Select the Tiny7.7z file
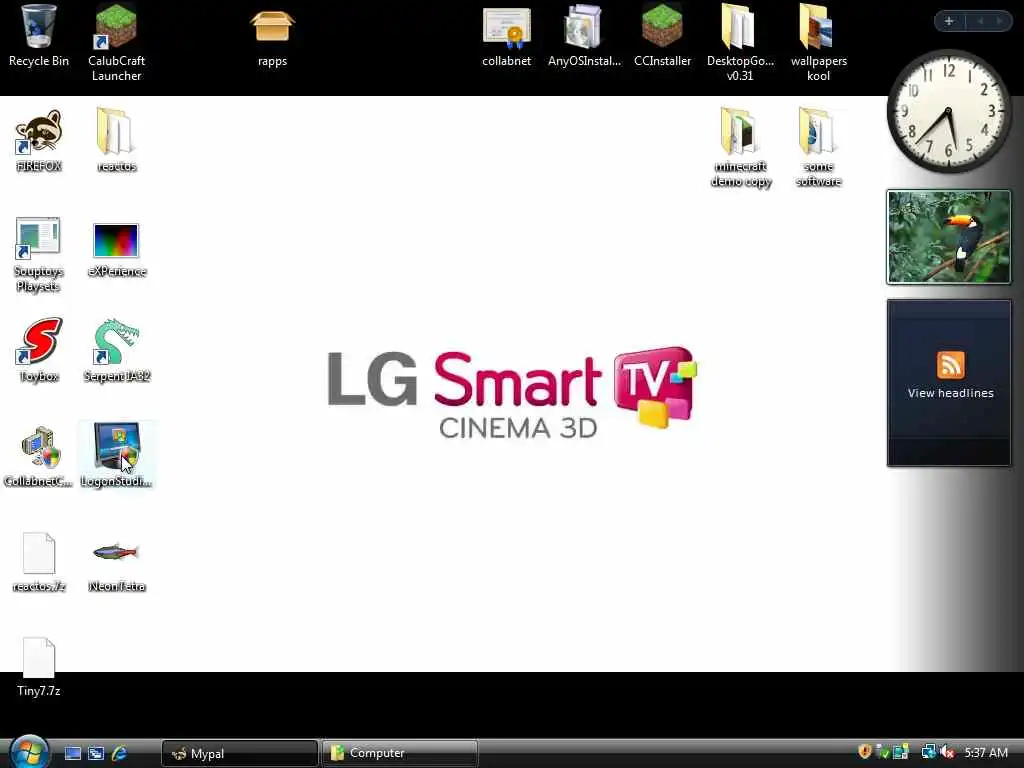The width and height of the screenshot is (1024, 768). pyautogui.click(x=39, y=667)
